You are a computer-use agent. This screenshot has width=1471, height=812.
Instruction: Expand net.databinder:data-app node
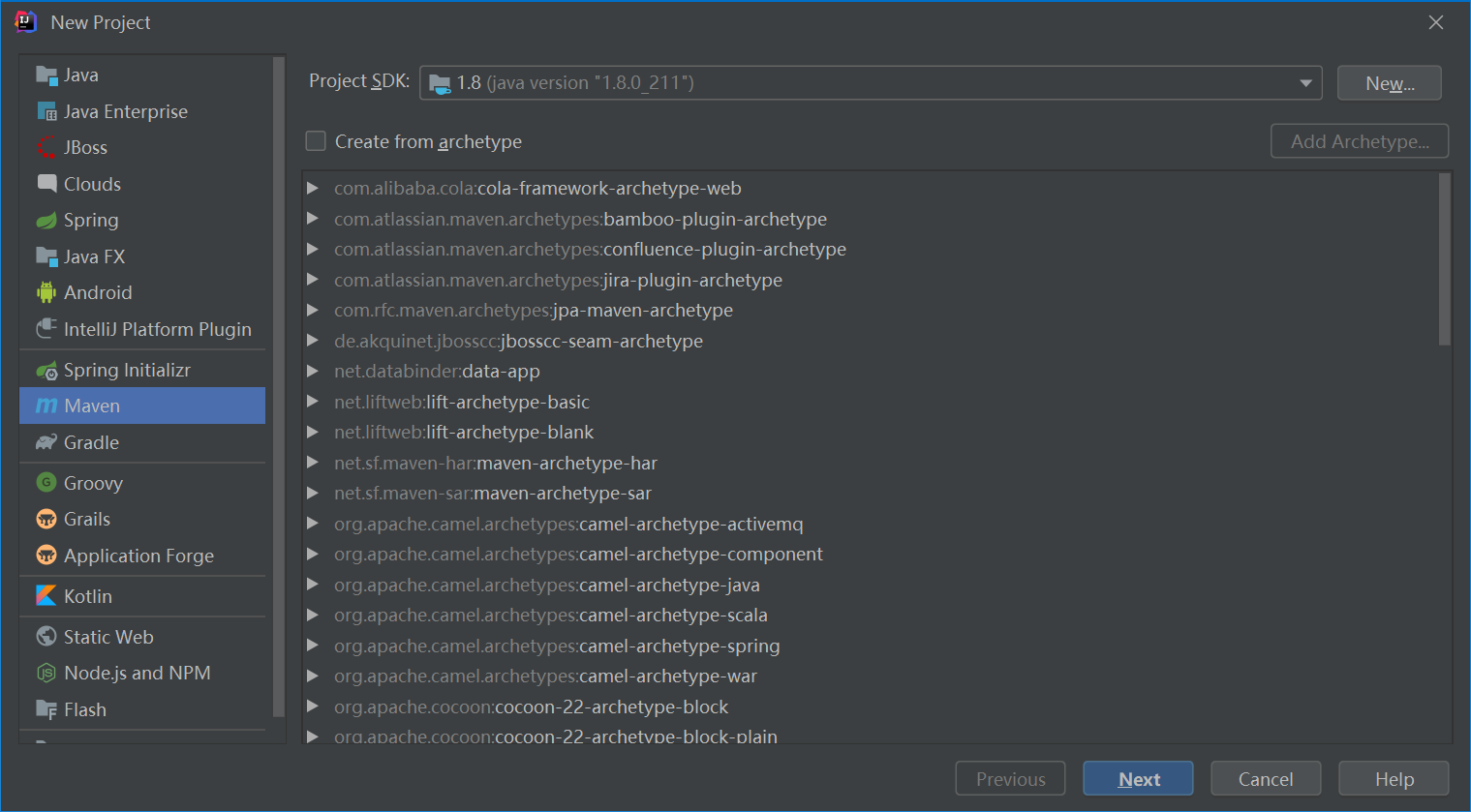[313, 371]
